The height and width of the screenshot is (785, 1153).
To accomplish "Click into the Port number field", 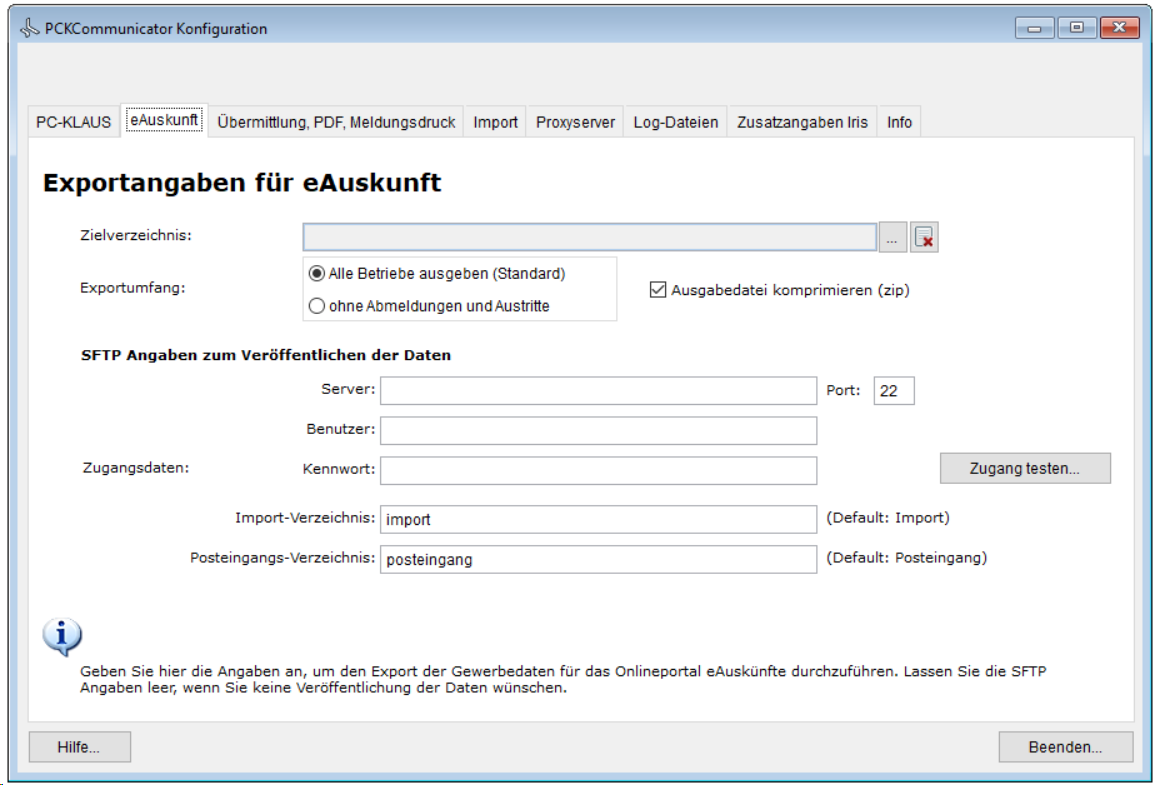I will (x=893, y=391).
